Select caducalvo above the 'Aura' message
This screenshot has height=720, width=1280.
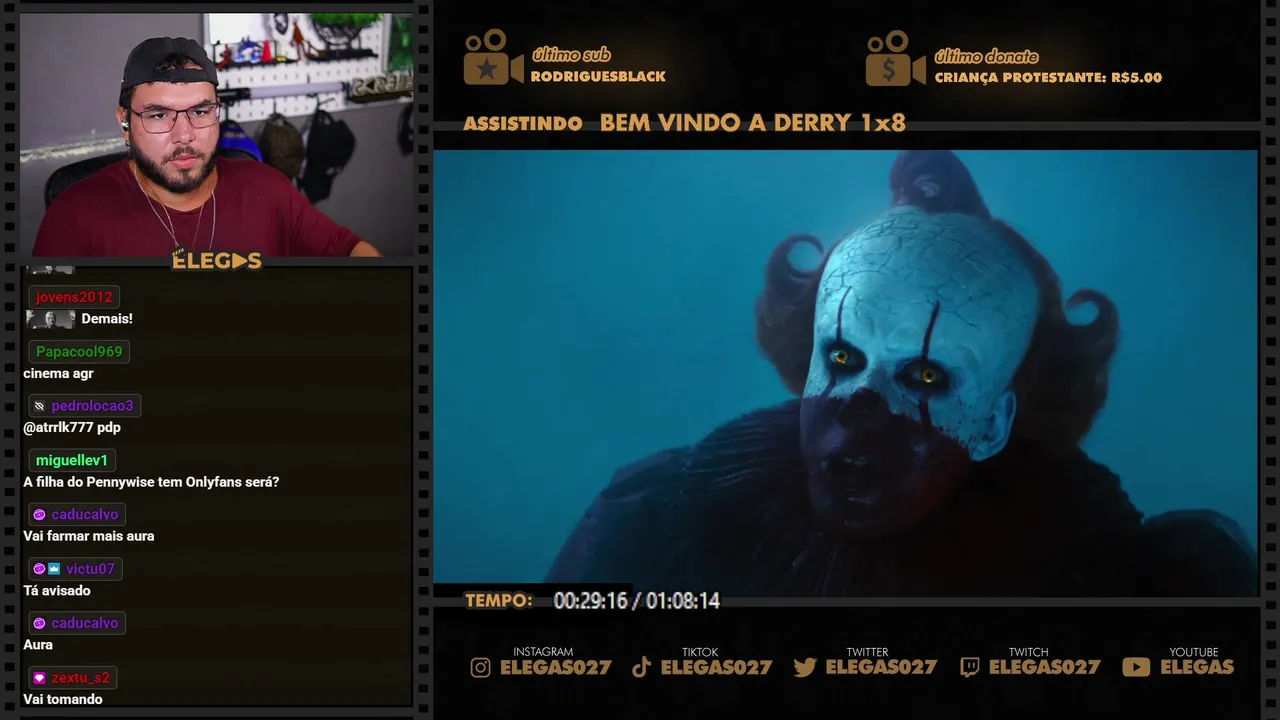click(85, 623)
